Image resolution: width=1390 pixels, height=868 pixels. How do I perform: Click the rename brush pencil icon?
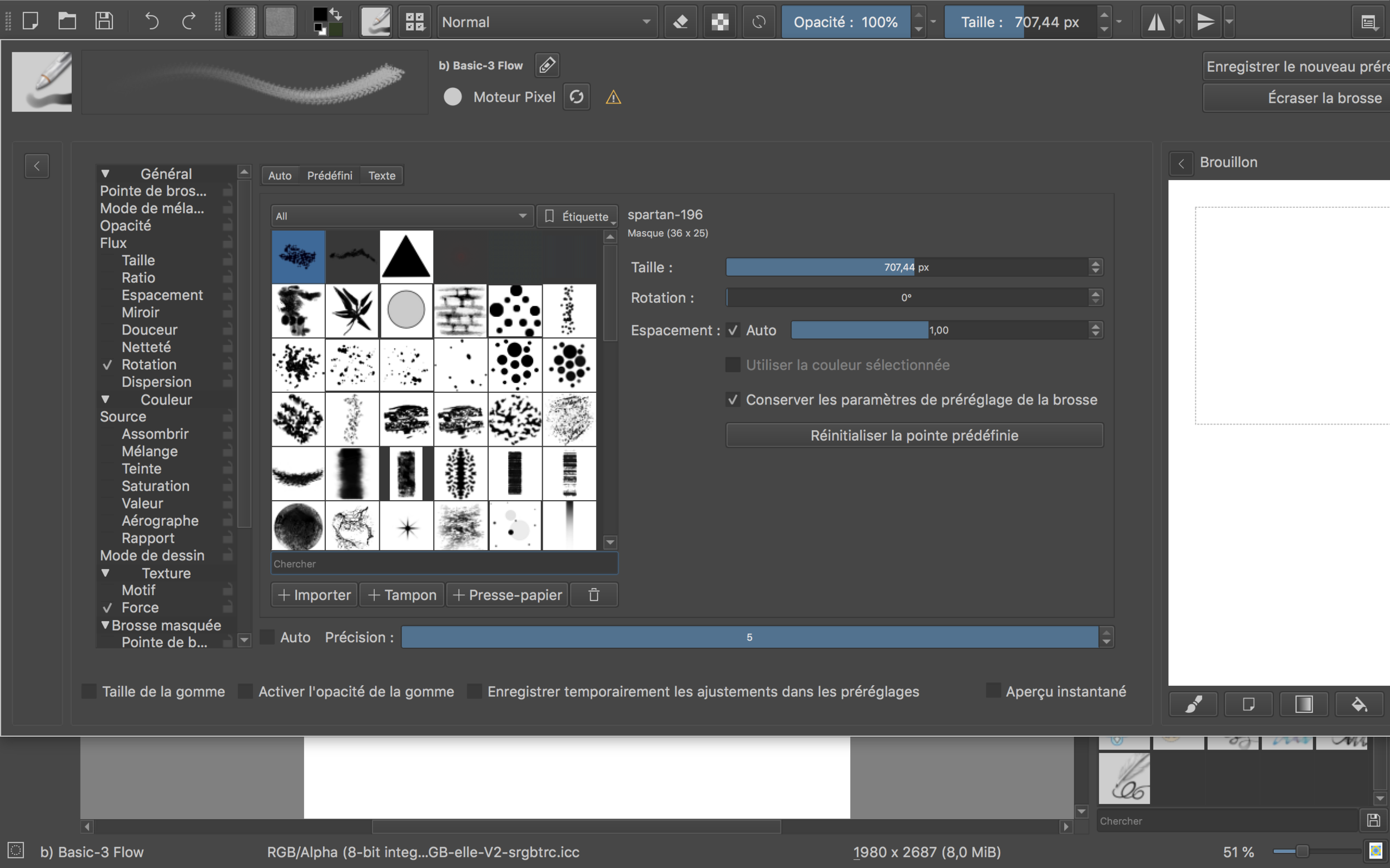tap(547, 66)
